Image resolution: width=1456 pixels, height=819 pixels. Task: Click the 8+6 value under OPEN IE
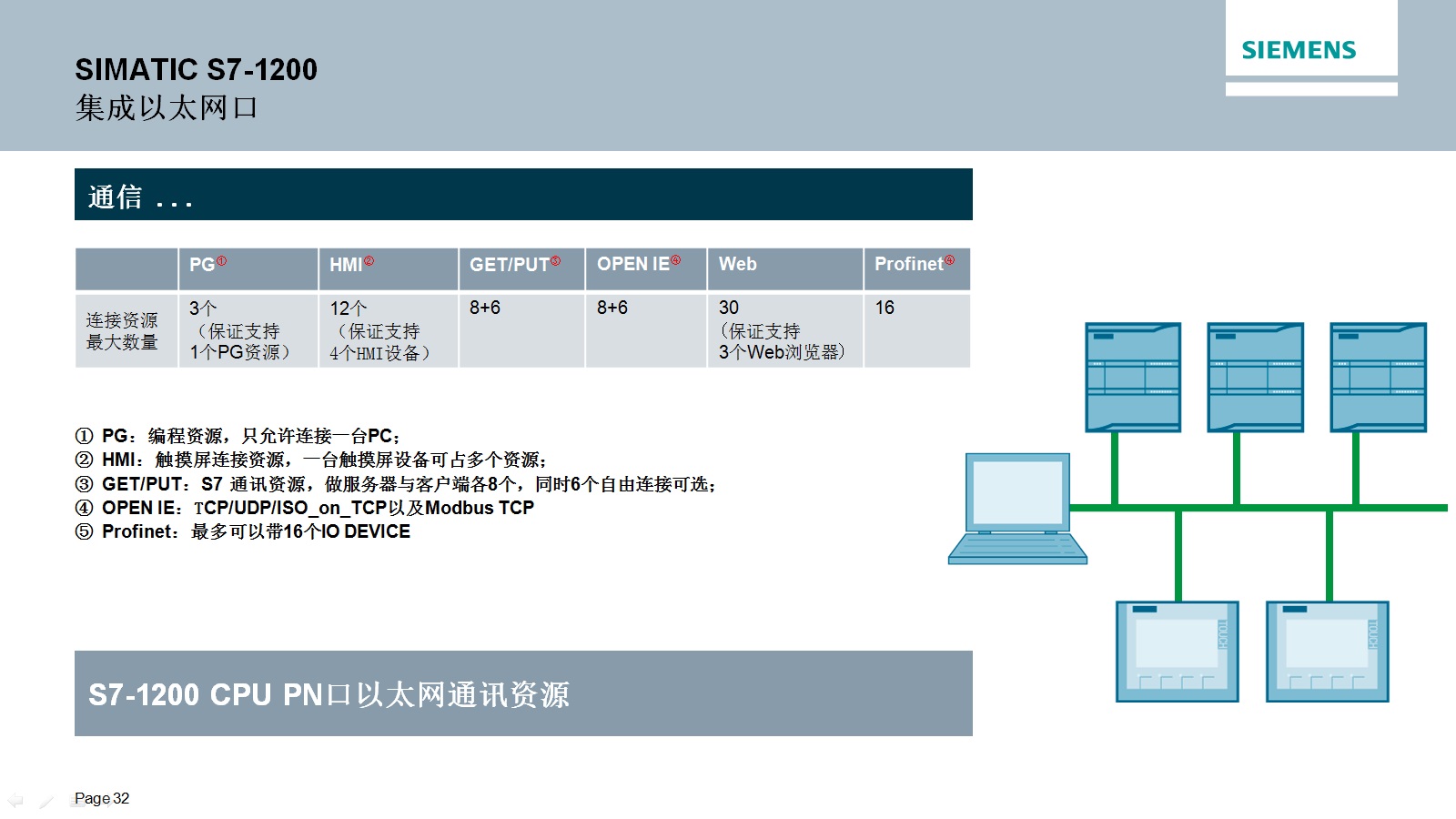(612, 308)
